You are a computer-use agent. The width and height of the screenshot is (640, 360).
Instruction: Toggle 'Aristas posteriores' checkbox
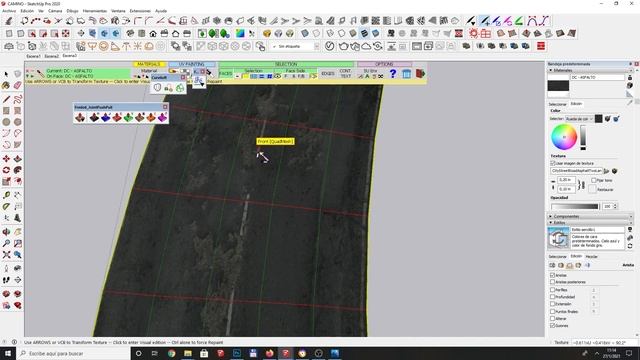(x=553, y=282)
